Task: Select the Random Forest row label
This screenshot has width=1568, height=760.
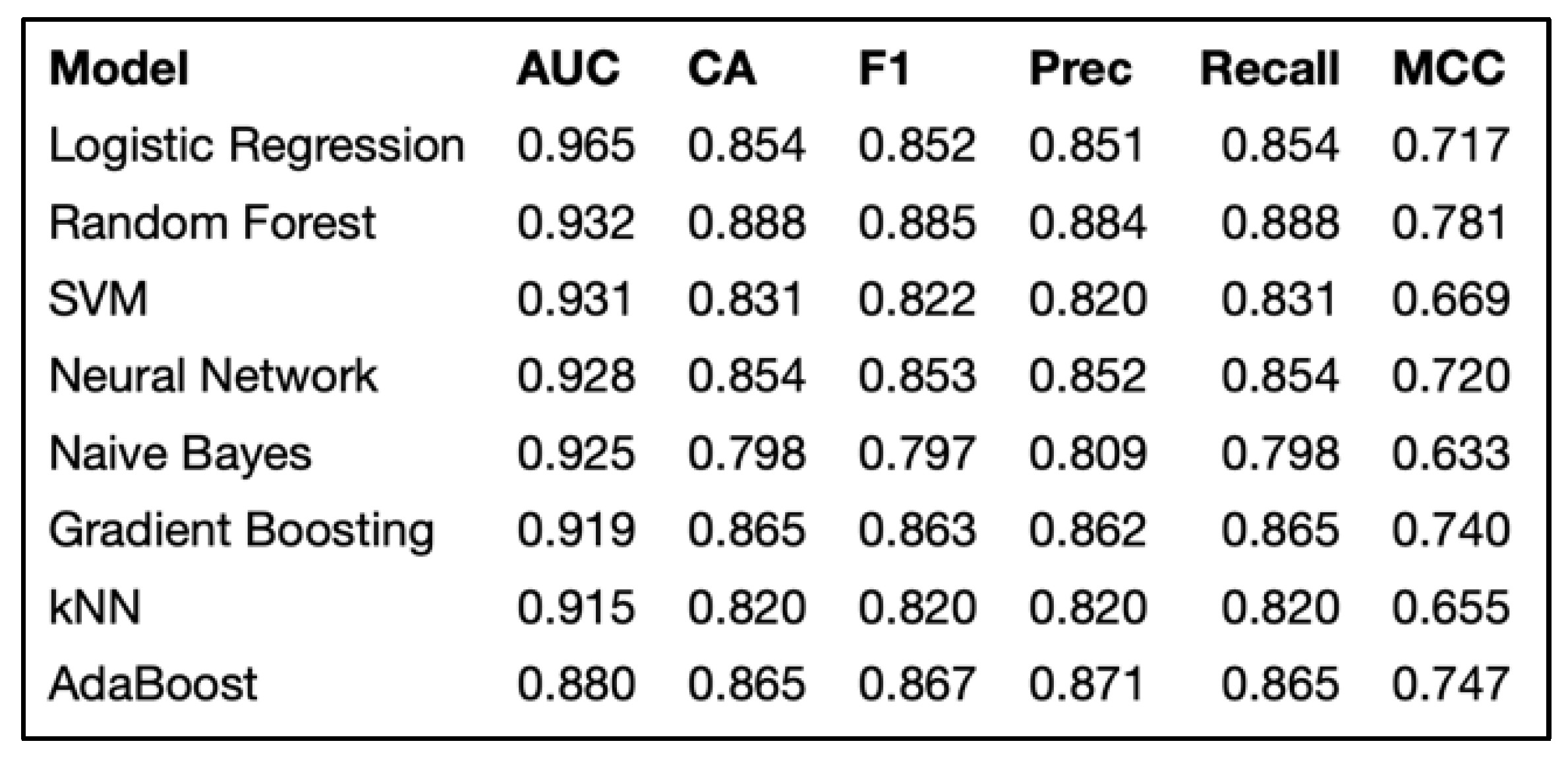Action: 212,222
